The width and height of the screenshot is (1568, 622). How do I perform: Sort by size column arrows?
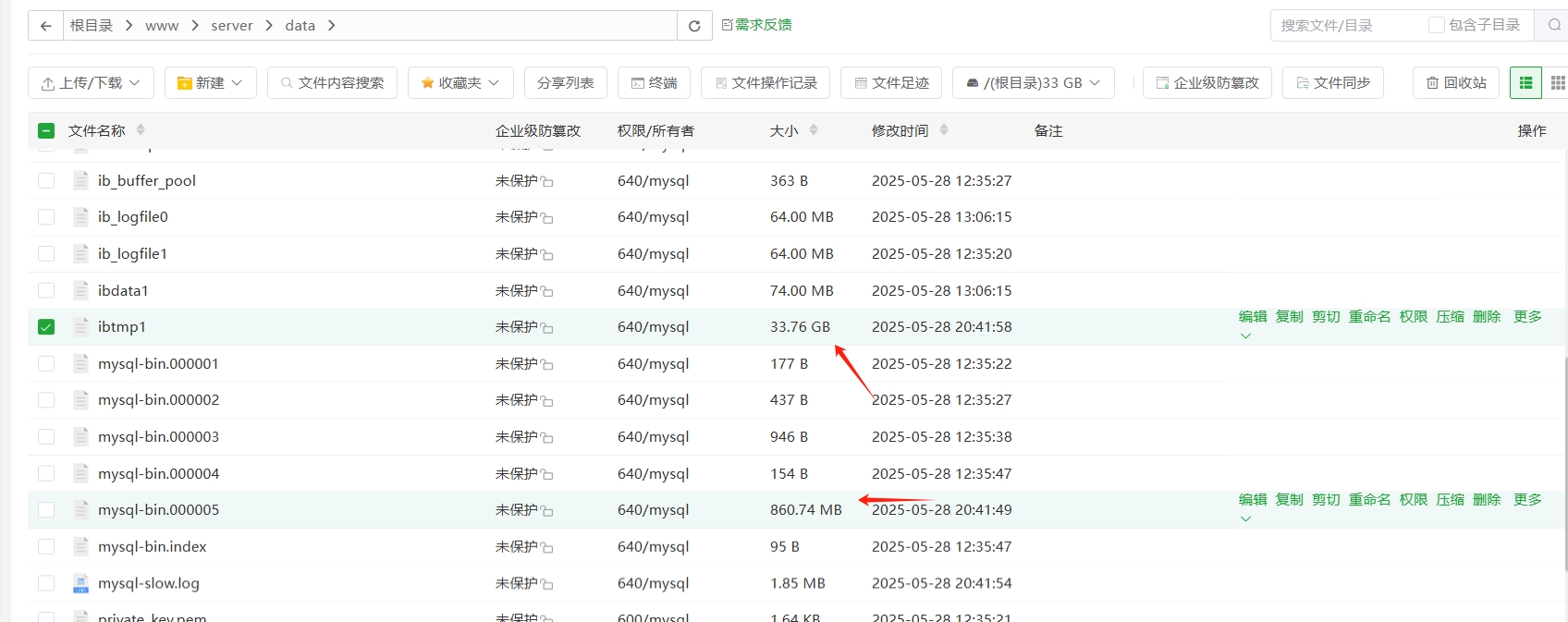[x=814, y=130]
